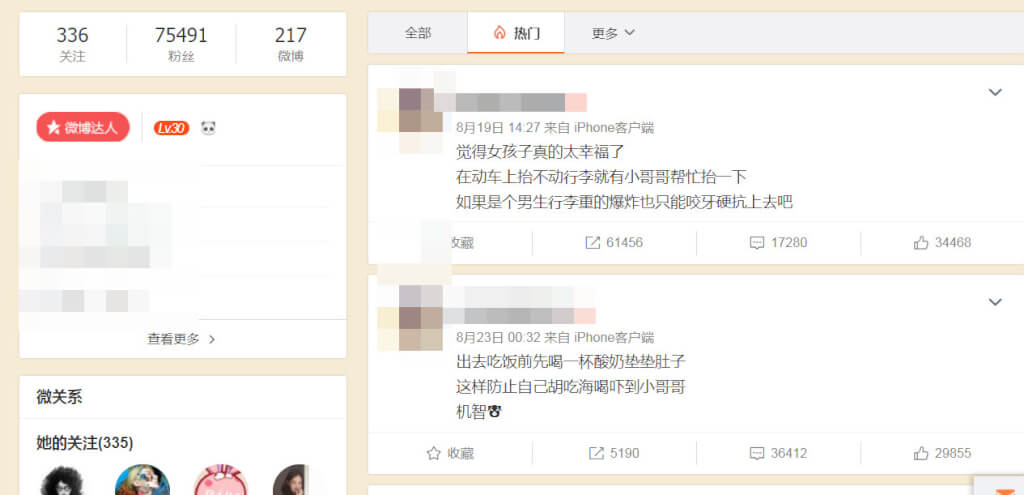1024x495 pixels.
Task: Switch to the 全部 tab
Action: click(x=418, y=33)
